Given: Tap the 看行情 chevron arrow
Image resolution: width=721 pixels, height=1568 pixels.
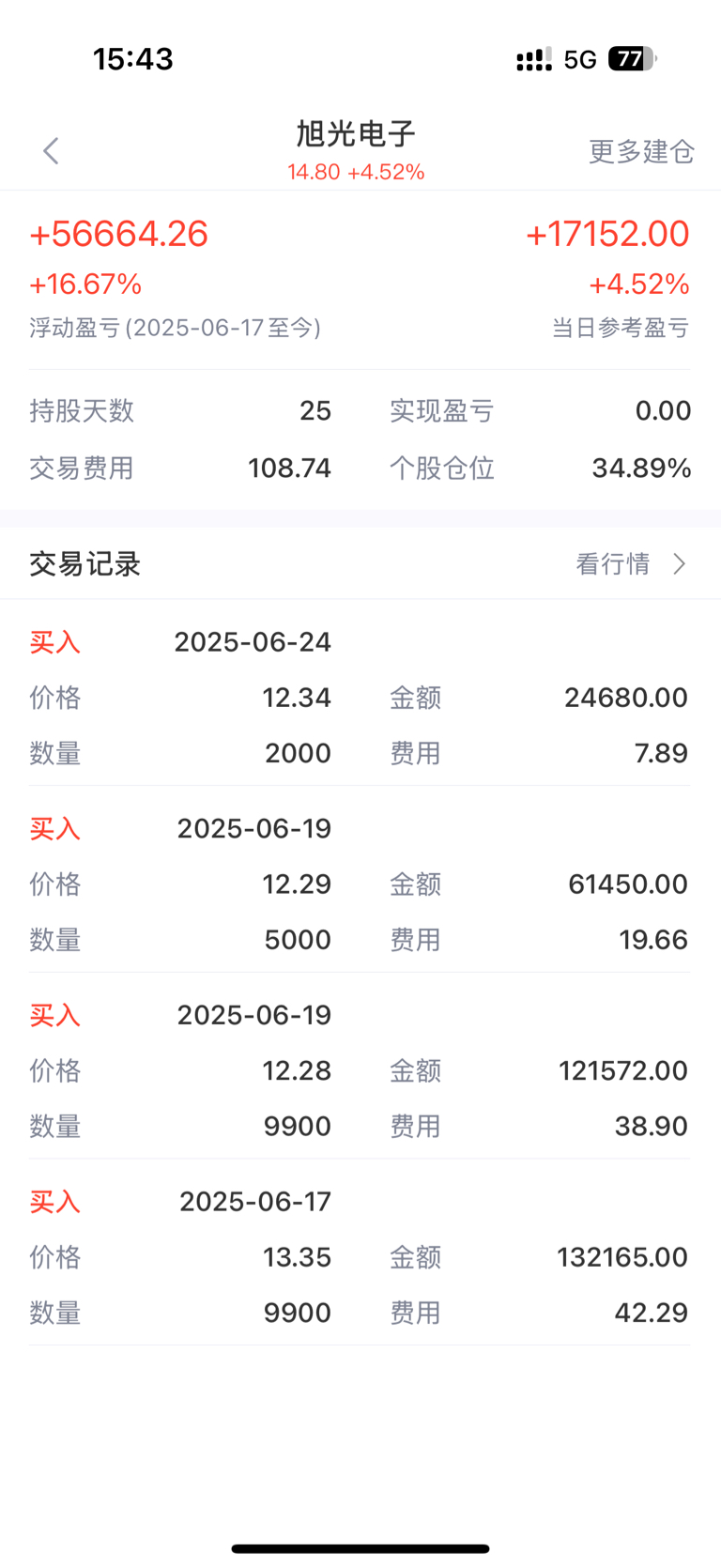Looking at the screenshot, I should click(x=680, y=563).
